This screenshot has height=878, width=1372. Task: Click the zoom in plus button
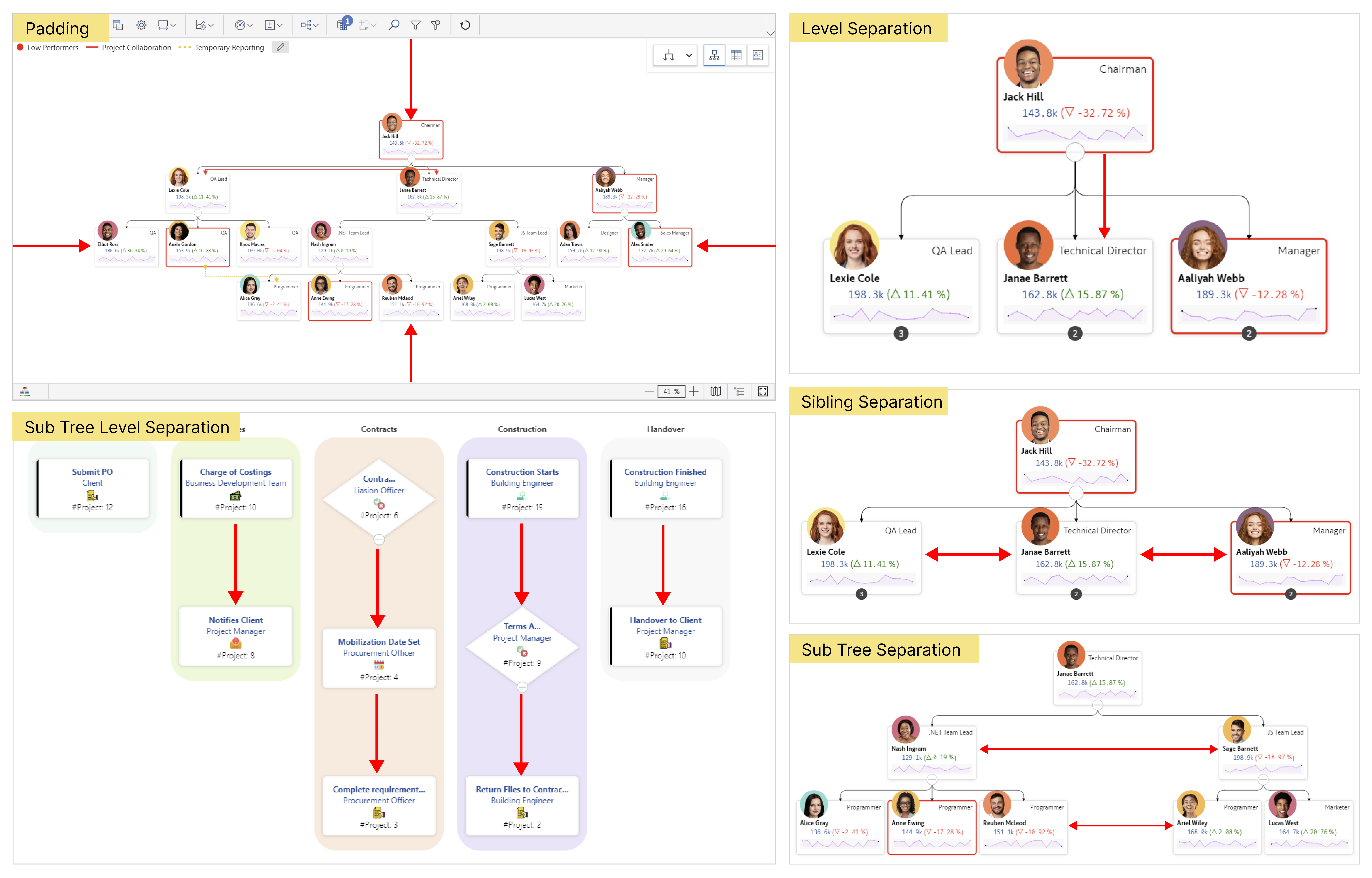click(x=693, y=391)
